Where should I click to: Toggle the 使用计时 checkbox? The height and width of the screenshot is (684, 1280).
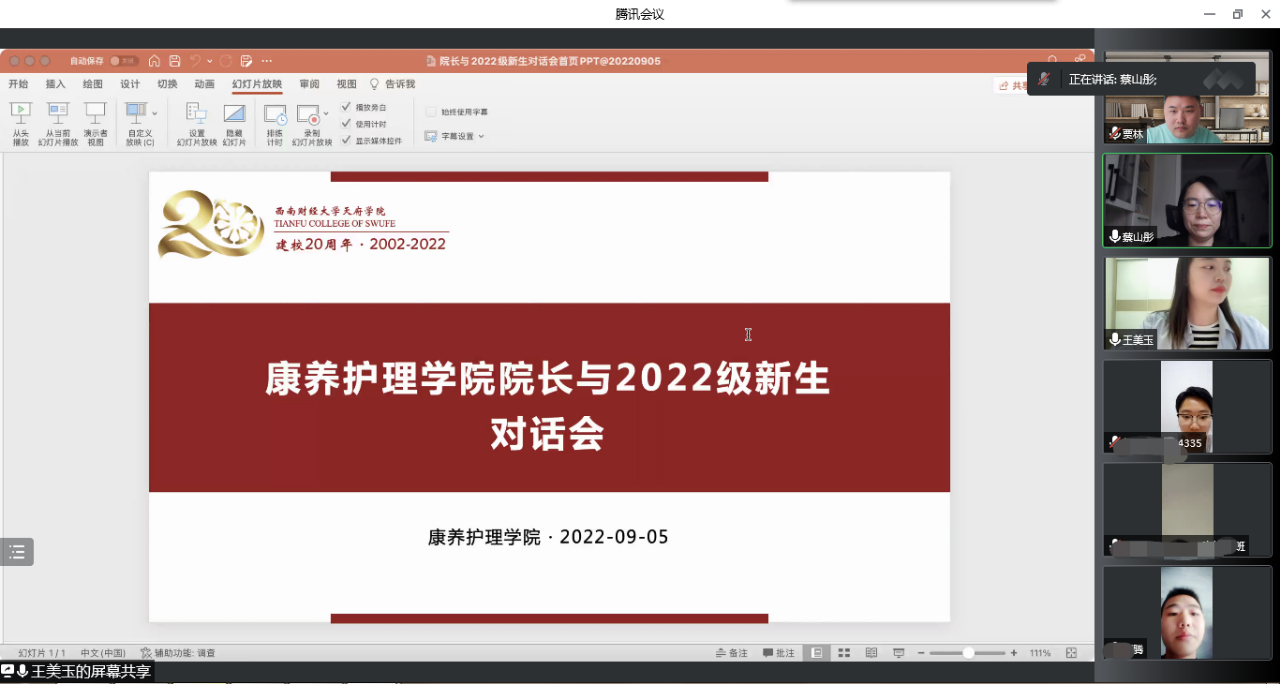pyautogui.click(x=346, y=124)
